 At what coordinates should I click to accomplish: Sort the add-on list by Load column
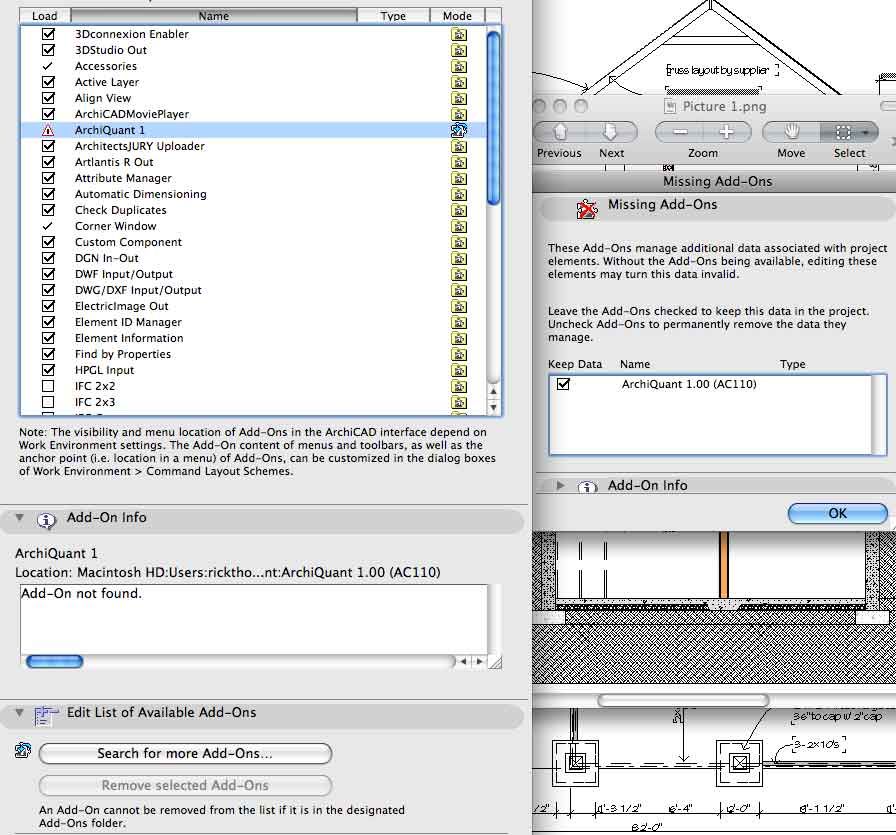coord(45,16)
